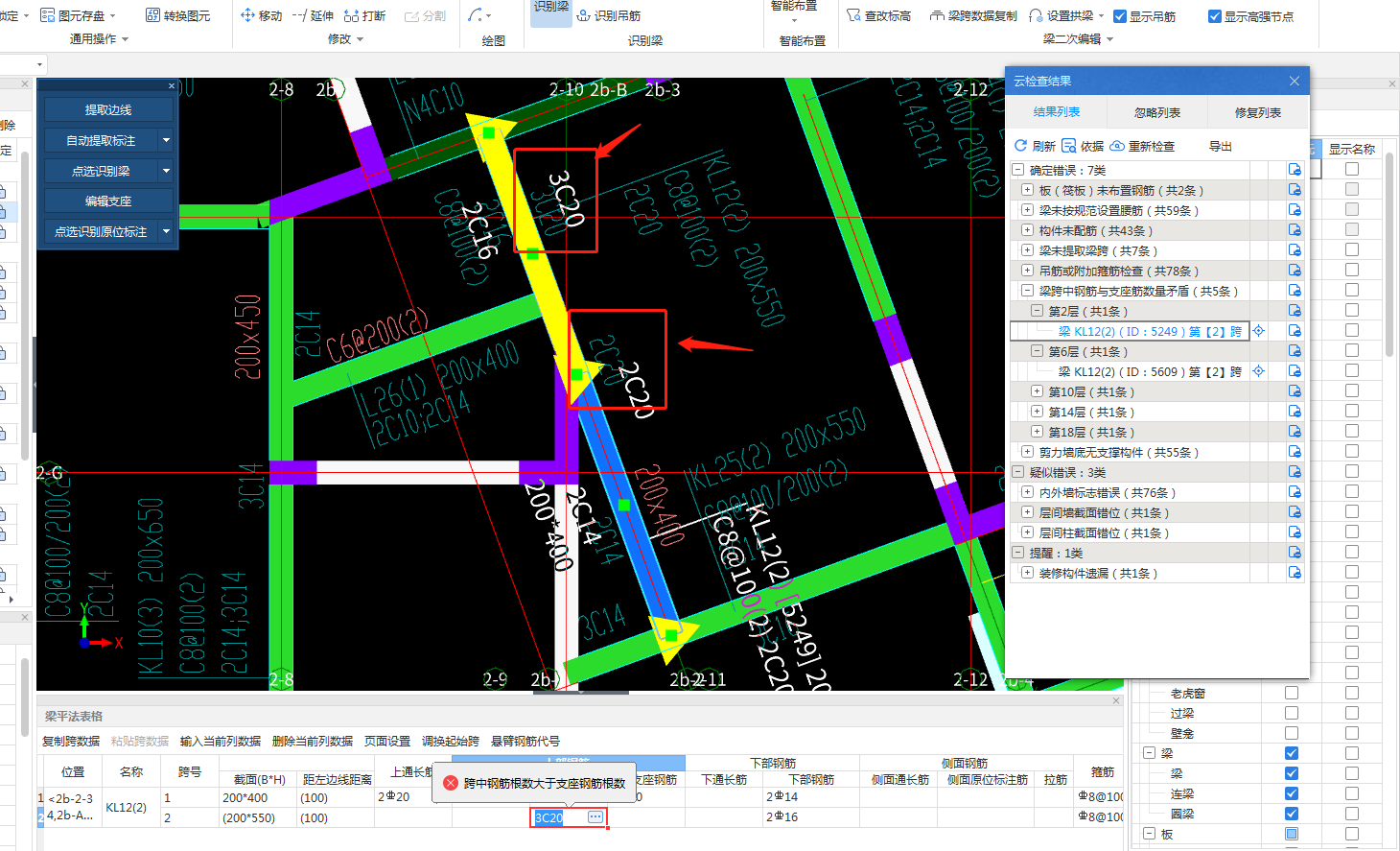Check the 老虎窗 display checkbox
Viewport: 1400px width, 851px height.
point(1292,693)
